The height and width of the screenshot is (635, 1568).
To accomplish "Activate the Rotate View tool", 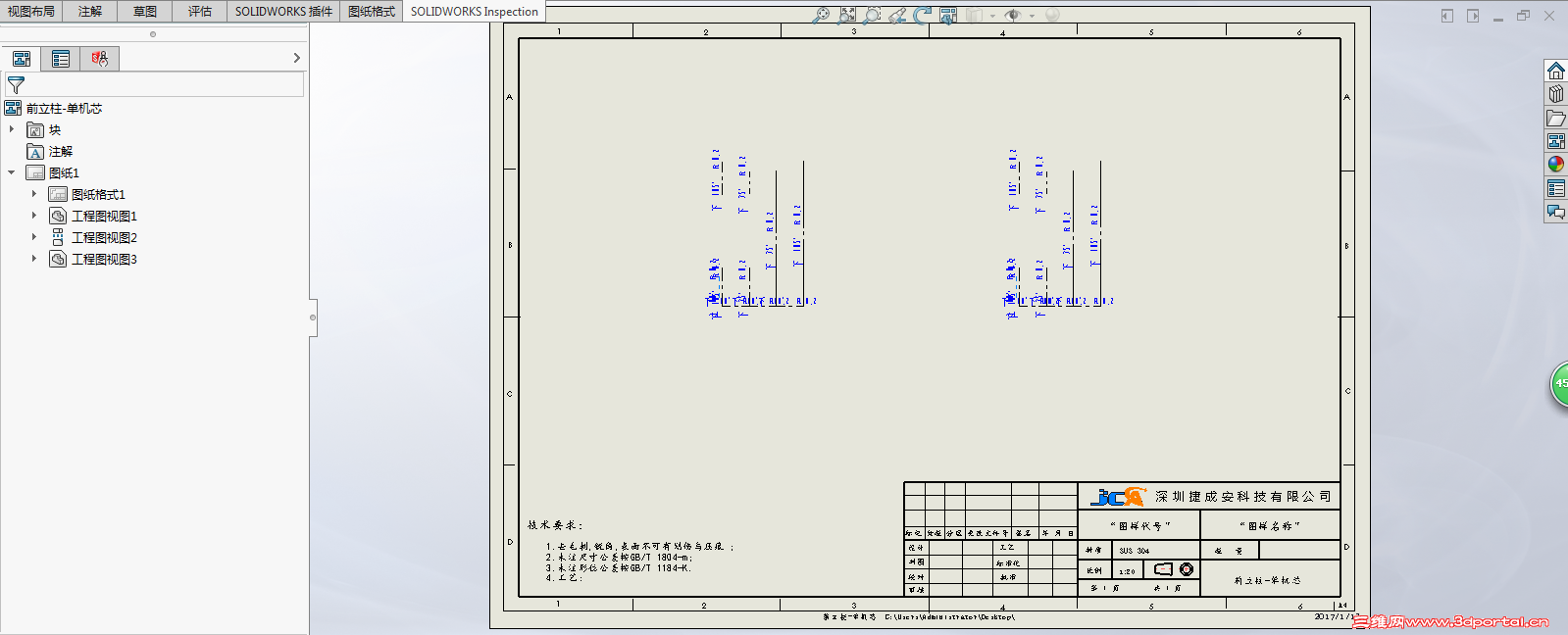I will tap(923, 15).
